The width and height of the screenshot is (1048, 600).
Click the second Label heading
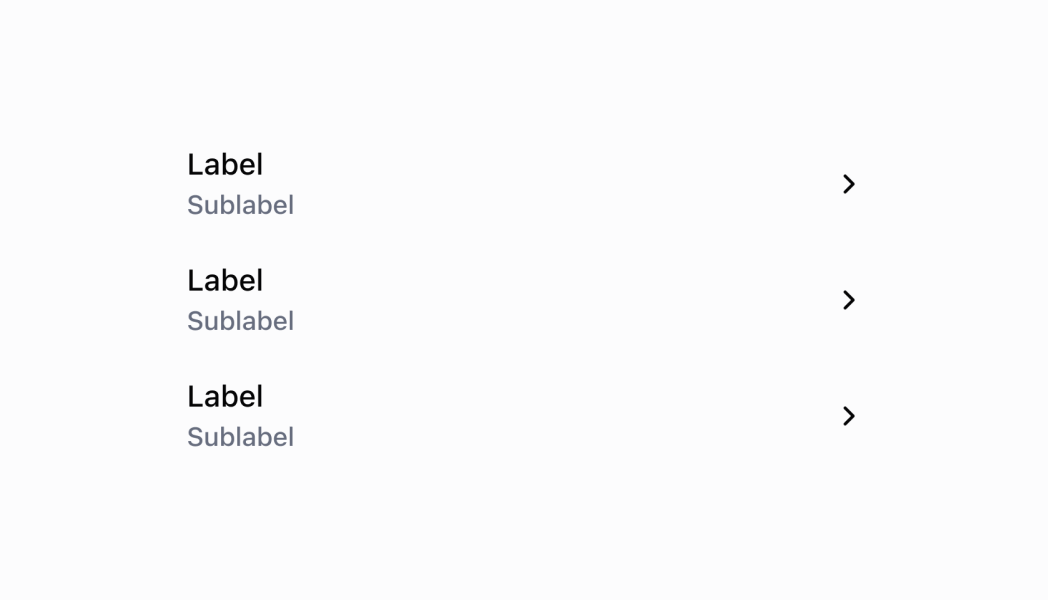(x=225, y=280)
